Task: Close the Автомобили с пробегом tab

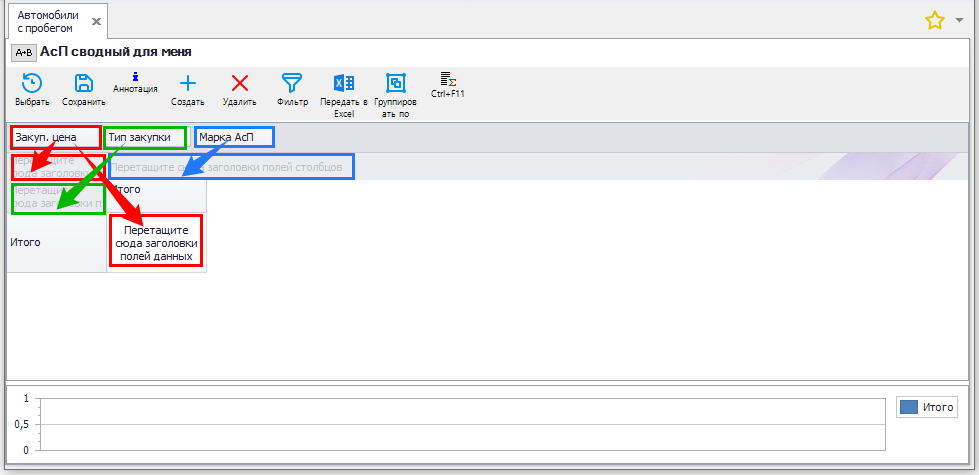Action: tap(95, 21)
